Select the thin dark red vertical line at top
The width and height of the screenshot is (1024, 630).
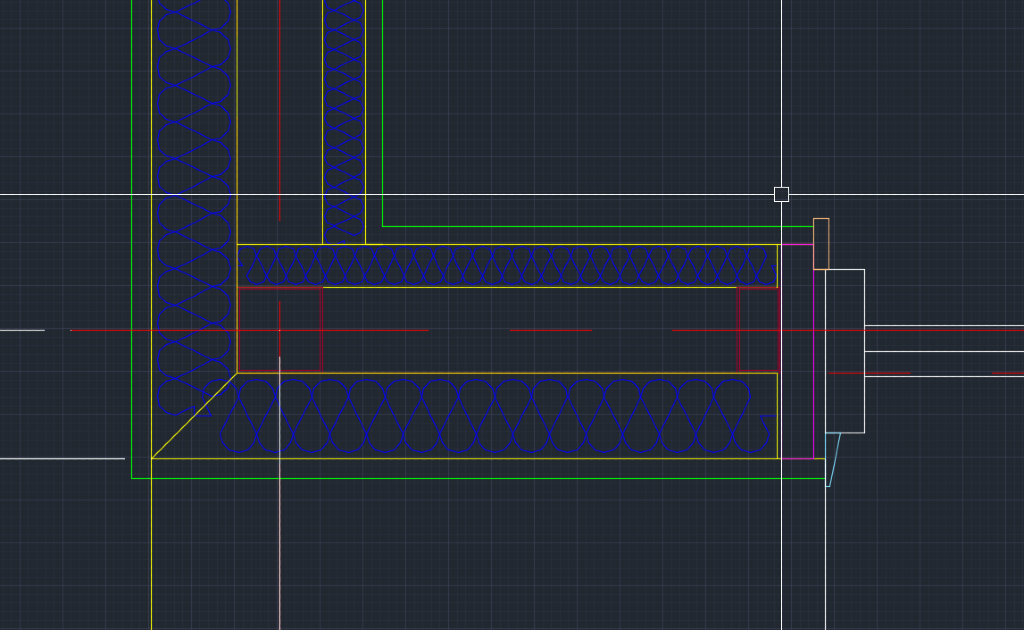pyautogui.click(x=279, y=100)
